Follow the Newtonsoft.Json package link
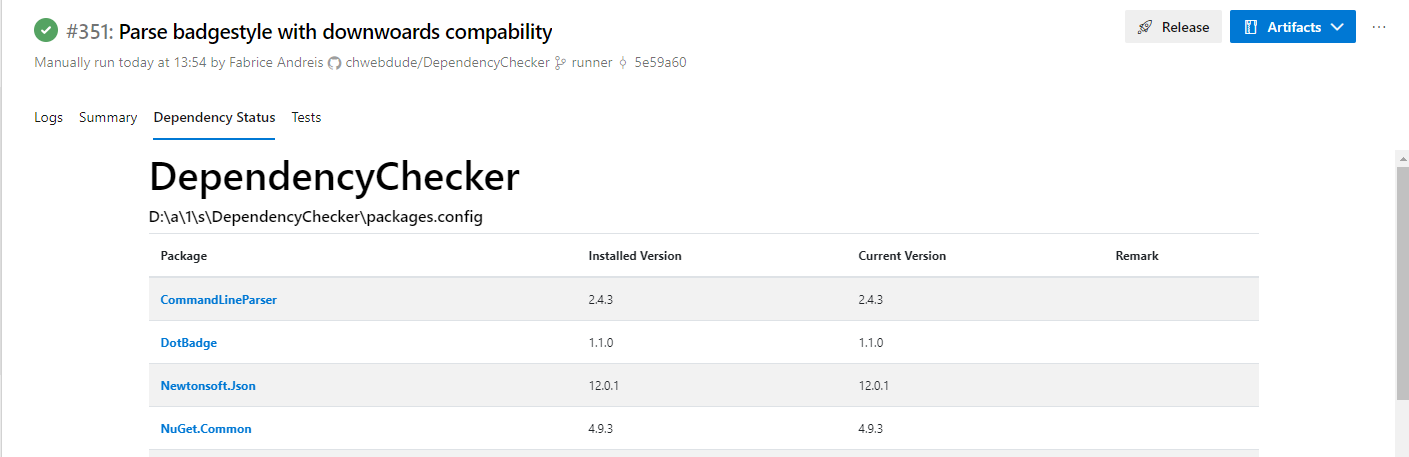The width and height of the screenshot is (1409, 457). (215, 385)
